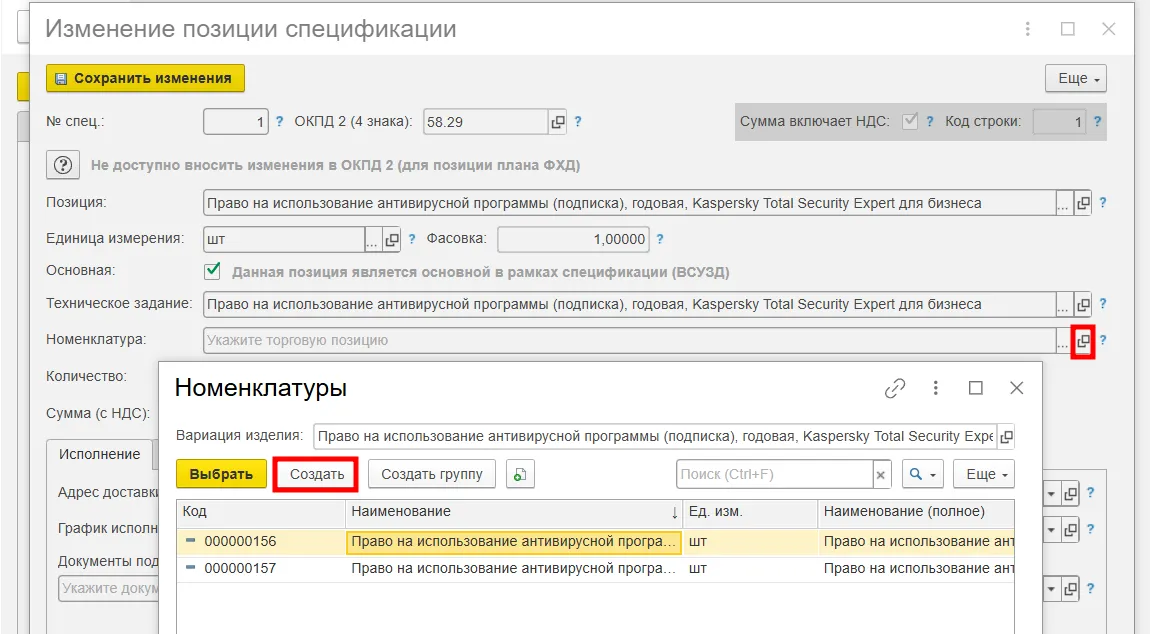The image size is (1150, 634).
Task: Click the Номенклатура input field
Action: pos(629,340)
